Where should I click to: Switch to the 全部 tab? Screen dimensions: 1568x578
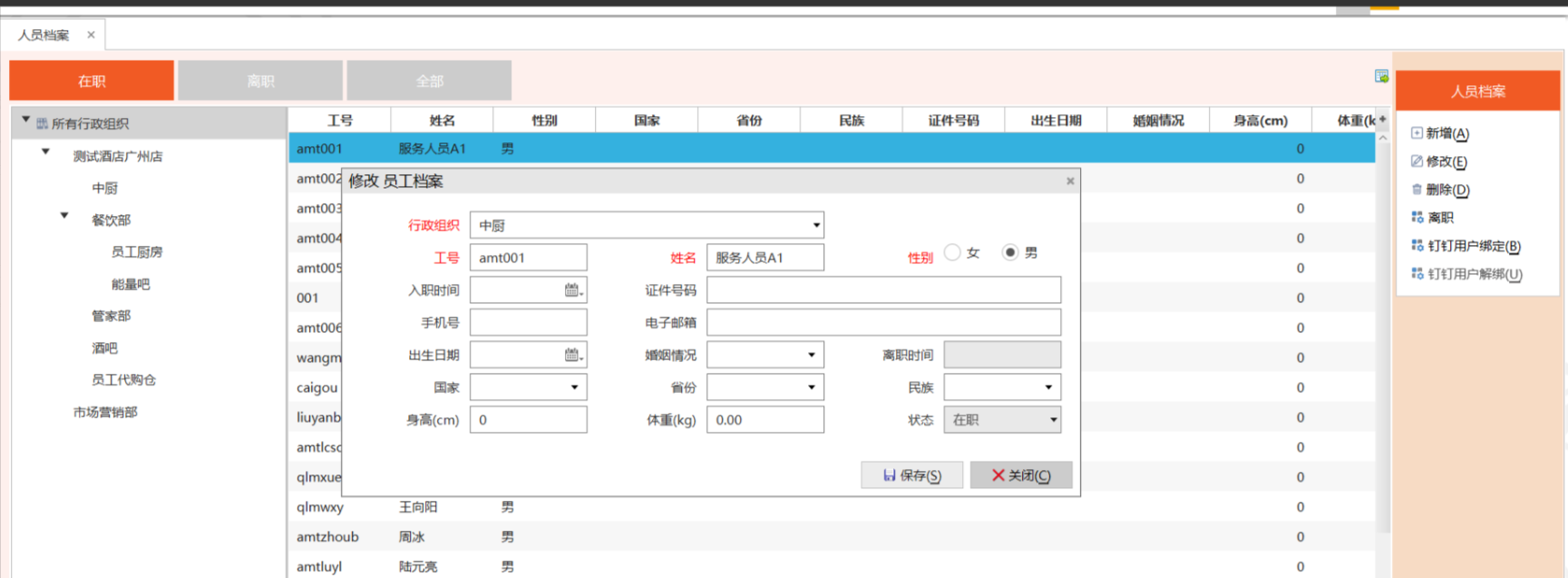coord(429,81)
